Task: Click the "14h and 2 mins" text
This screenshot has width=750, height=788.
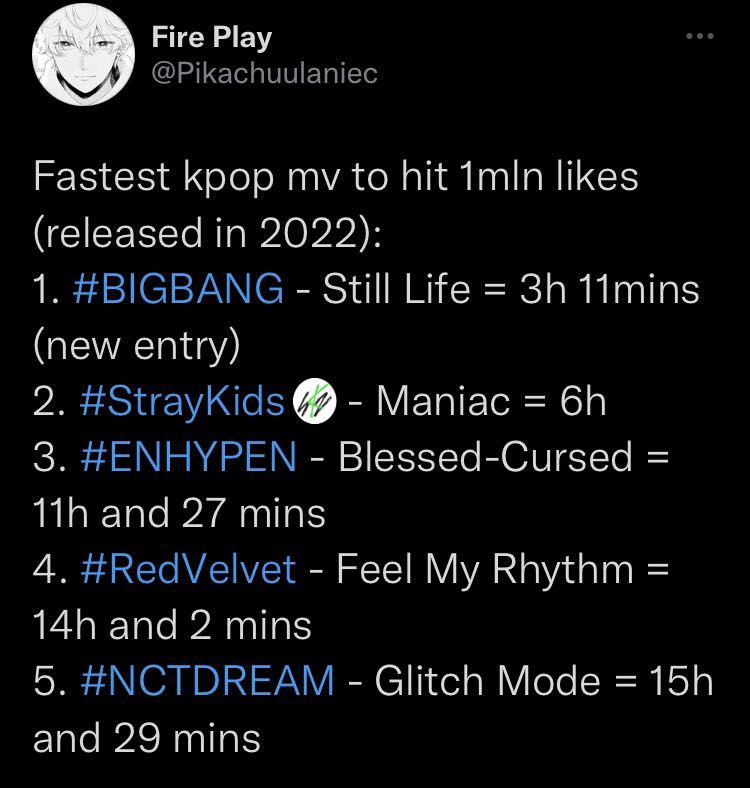Action: [172, 626]
